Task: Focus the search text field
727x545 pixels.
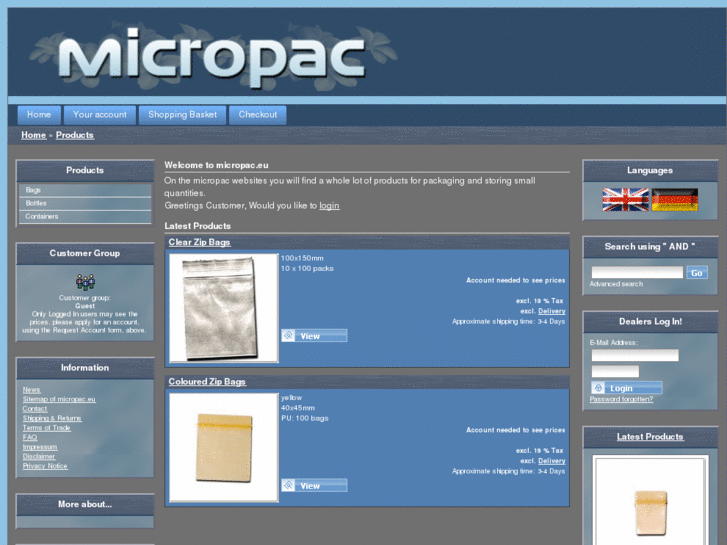Action: [637, 272]
